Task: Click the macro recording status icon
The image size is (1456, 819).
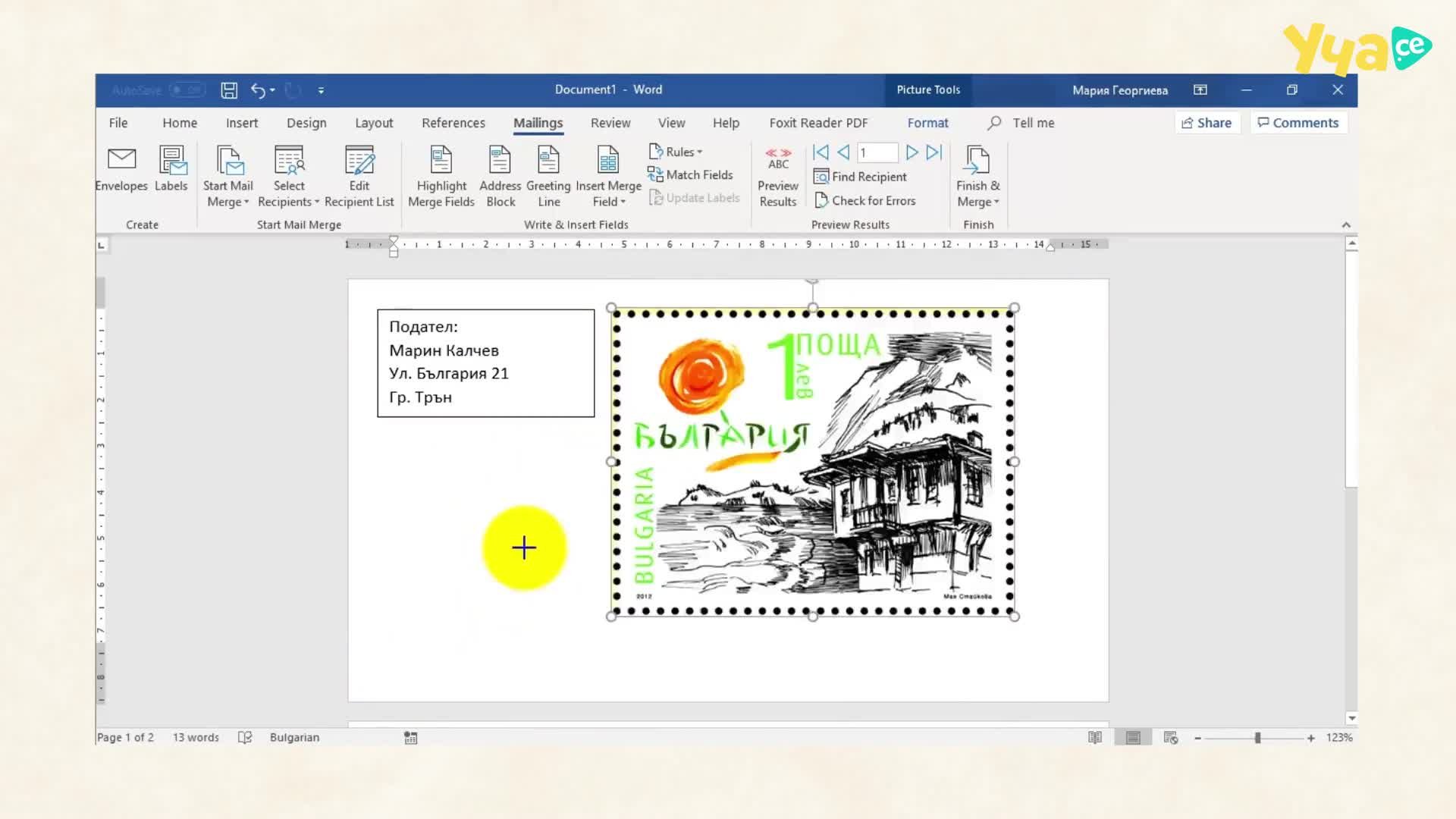Action: click(x=410, y=737)
